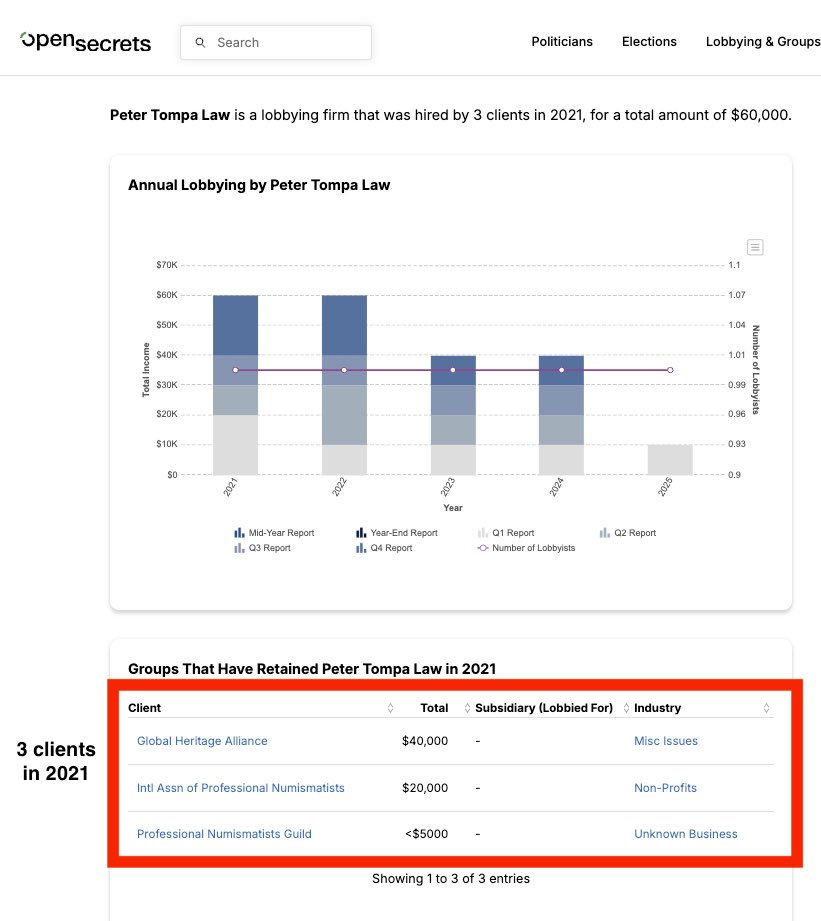This screenshot has height=921, width=821.
Task: Open the Unknown Business industry link
Action: pos(685,833)
